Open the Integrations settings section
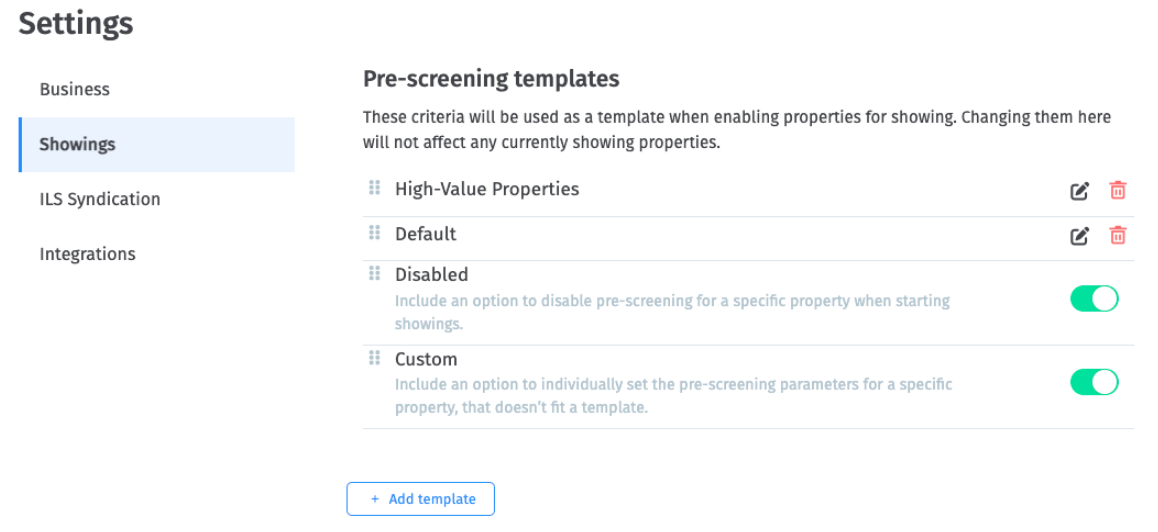 pos(87,254)
